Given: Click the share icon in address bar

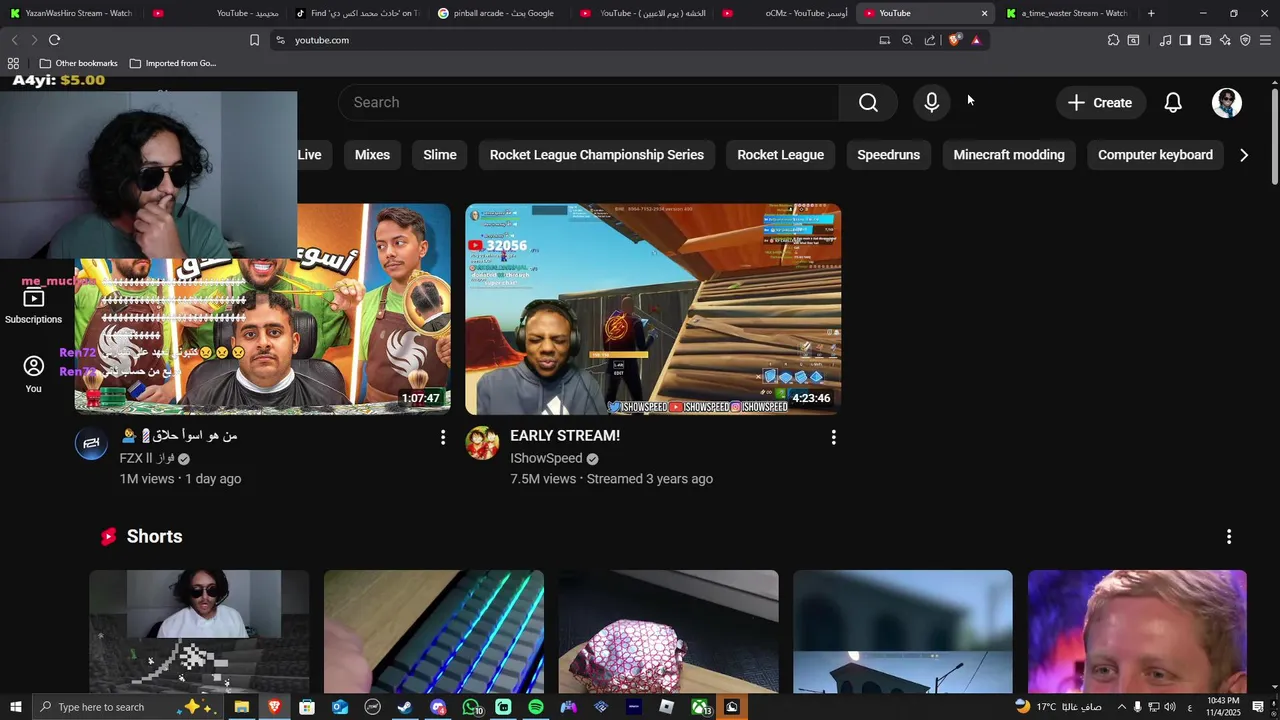Looking at the screenshot, I should point(930,40).
